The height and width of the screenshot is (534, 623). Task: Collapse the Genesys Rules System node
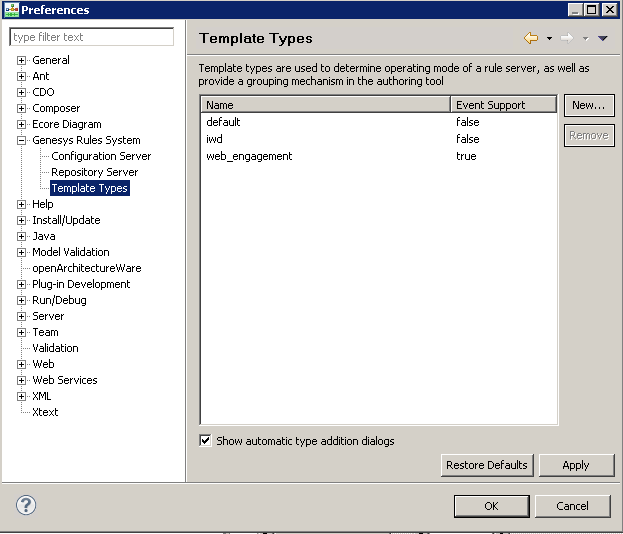(21, 140)
